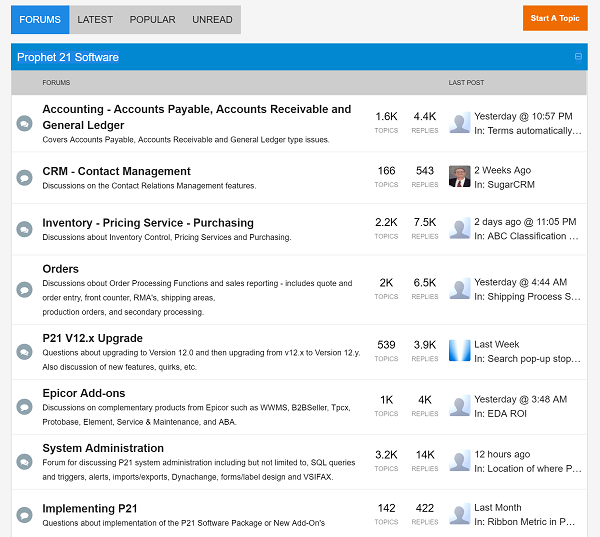Open the Implementing P21 forum
600x537 pixels.
pyautogui.click(x=90, y=509)
